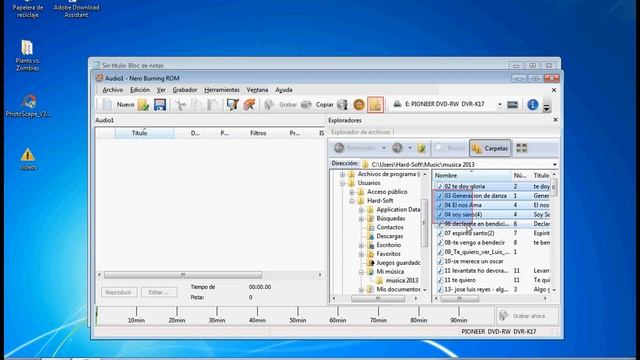Click the Grabar ahora button
640x360 pixels.
[527, 316]
